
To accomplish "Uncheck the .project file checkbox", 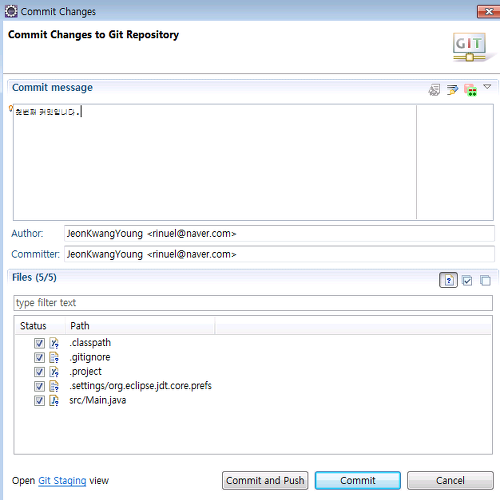I will [x=39, y=372].
